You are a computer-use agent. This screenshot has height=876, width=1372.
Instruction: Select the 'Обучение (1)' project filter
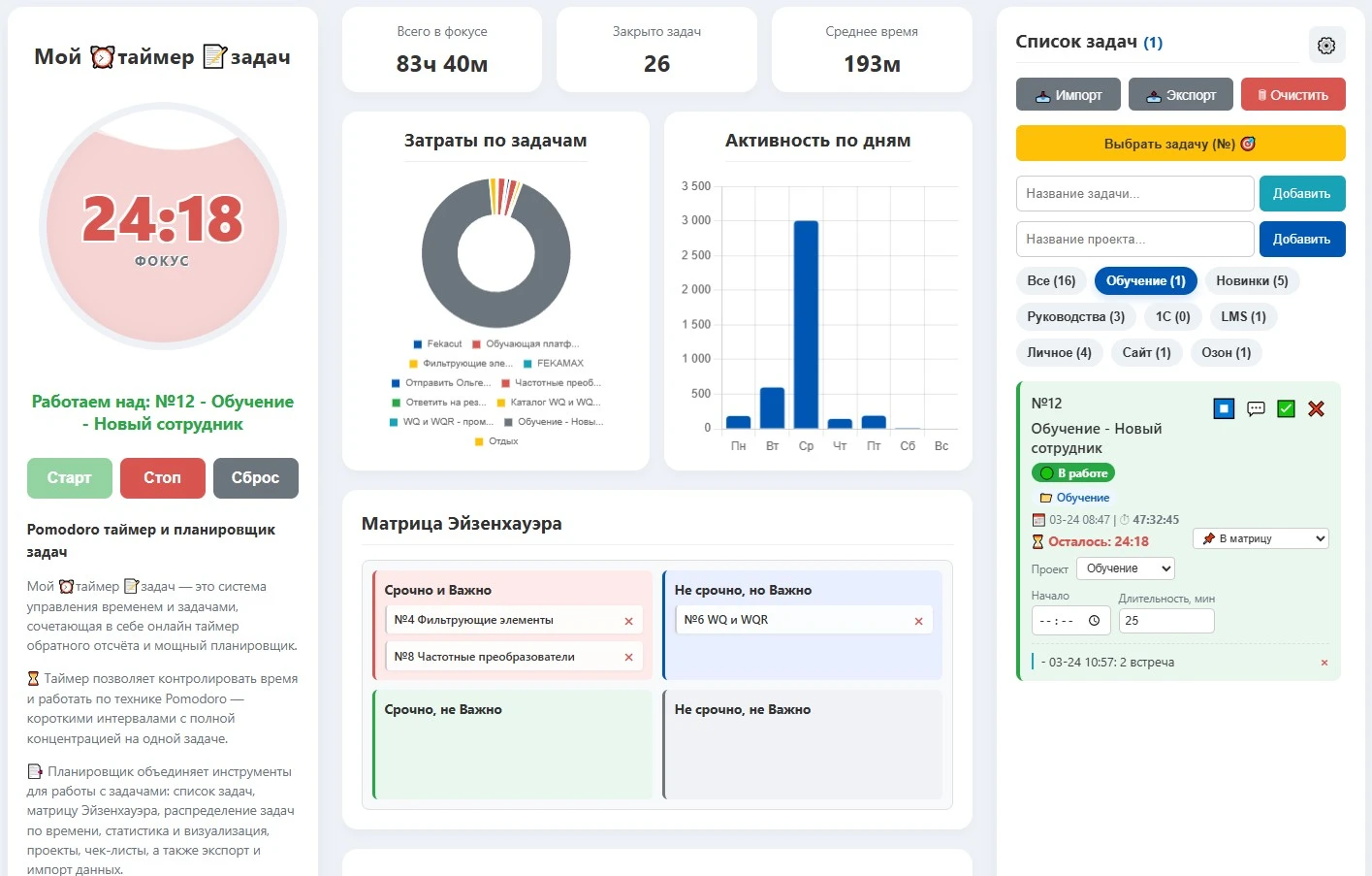(x=1146, y=281)
